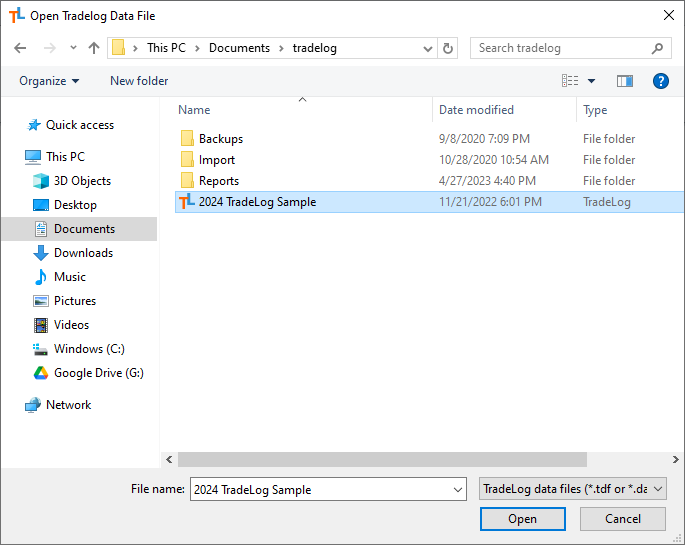This screenshot has width=685, height=545.
Task: Select the Reports folder
Action: [x=219, y=181]
